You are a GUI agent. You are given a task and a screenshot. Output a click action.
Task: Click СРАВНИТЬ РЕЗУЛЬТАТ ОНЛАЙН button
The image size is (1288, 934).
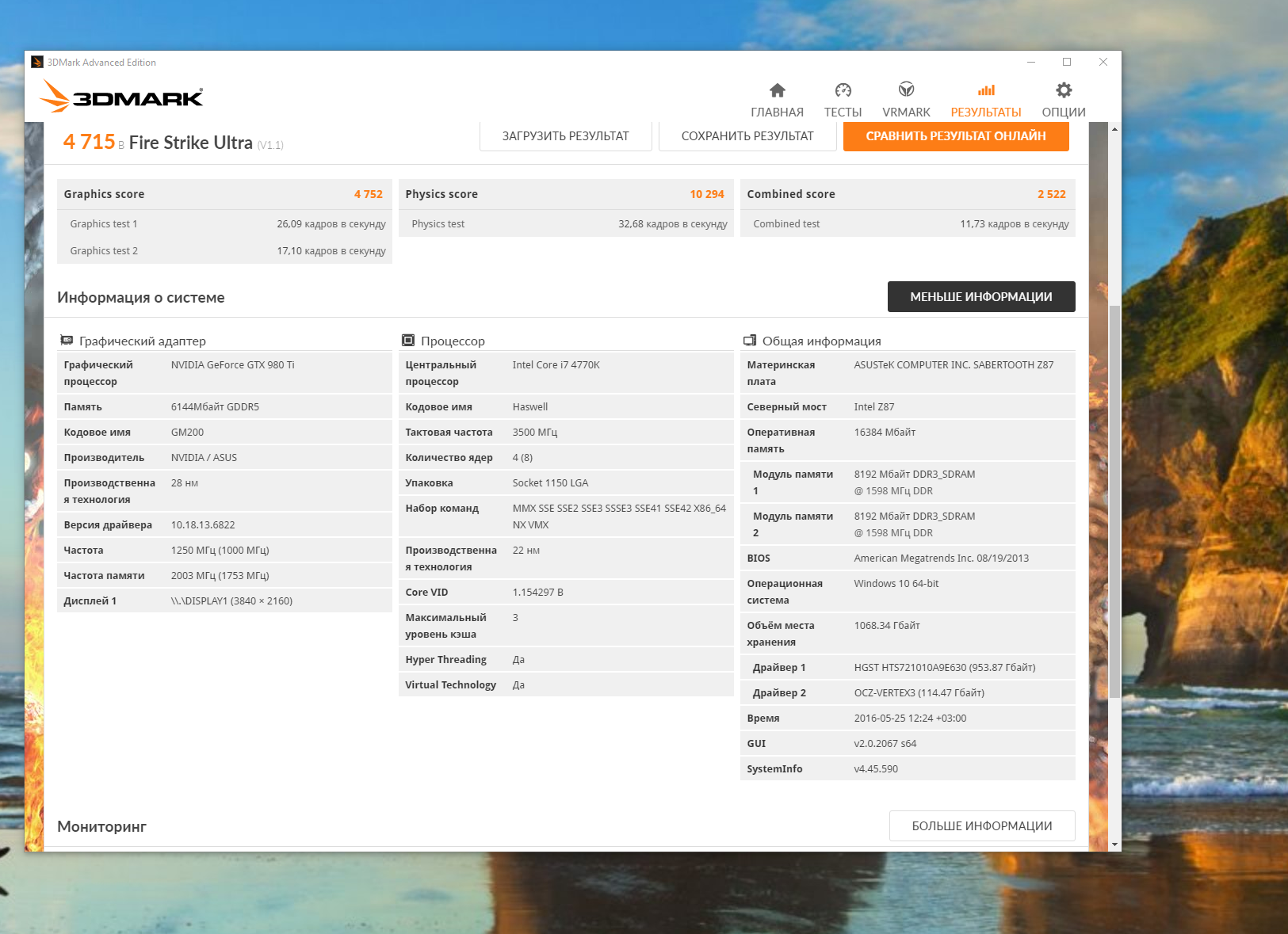[956, 136]
